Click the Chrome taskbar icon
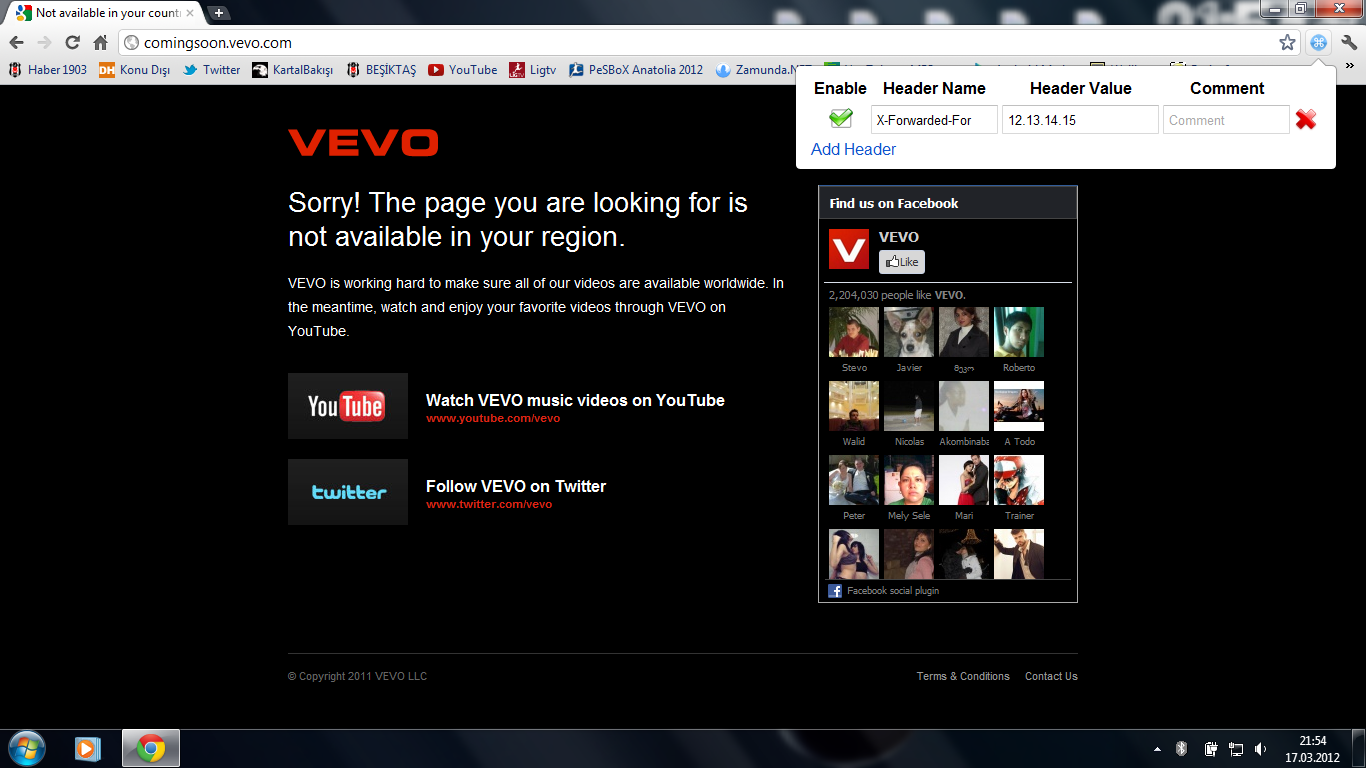 pos(151,748)
